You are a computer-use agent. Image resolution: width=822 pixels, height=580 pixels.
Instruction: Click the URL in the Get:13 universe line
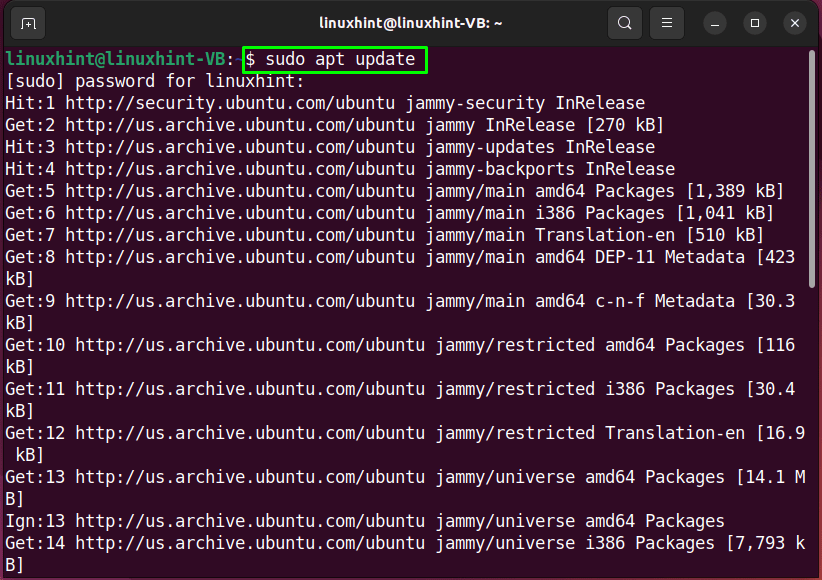tap(230, 477)
